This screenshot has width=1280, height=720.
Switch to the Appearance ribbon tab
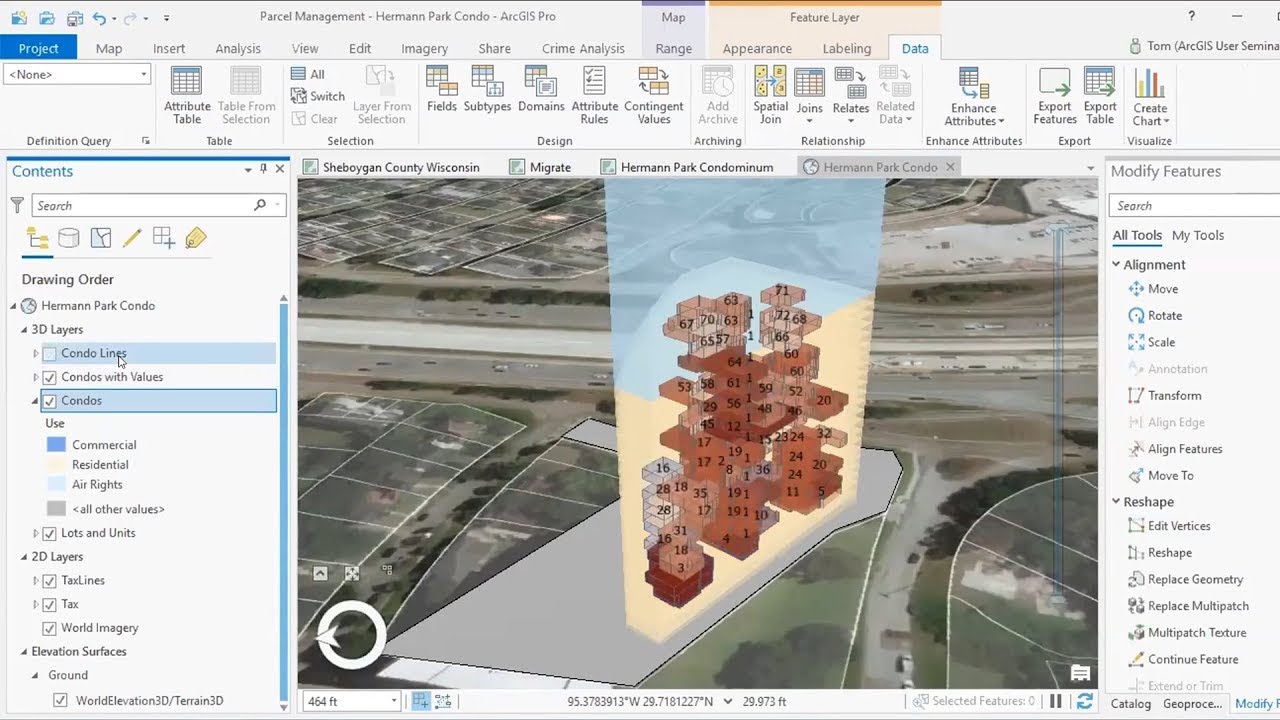point(757,48)
